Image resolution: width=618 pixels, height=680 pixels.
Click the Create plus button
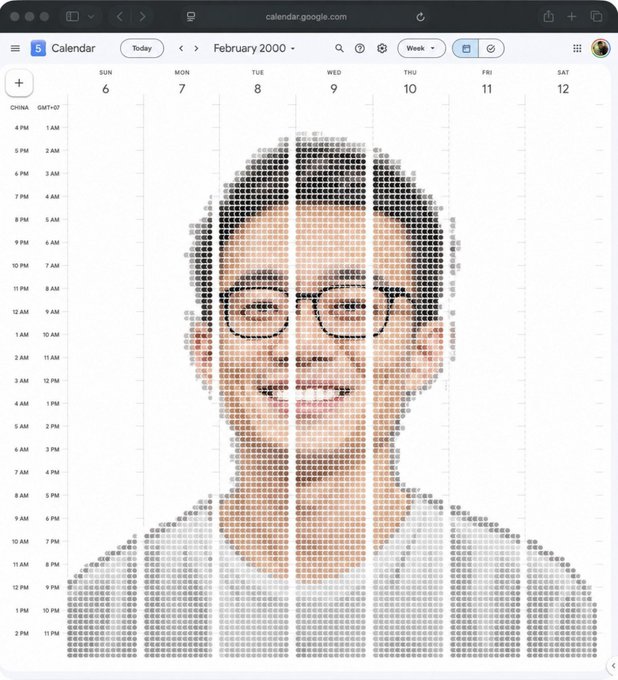(19, 83)
